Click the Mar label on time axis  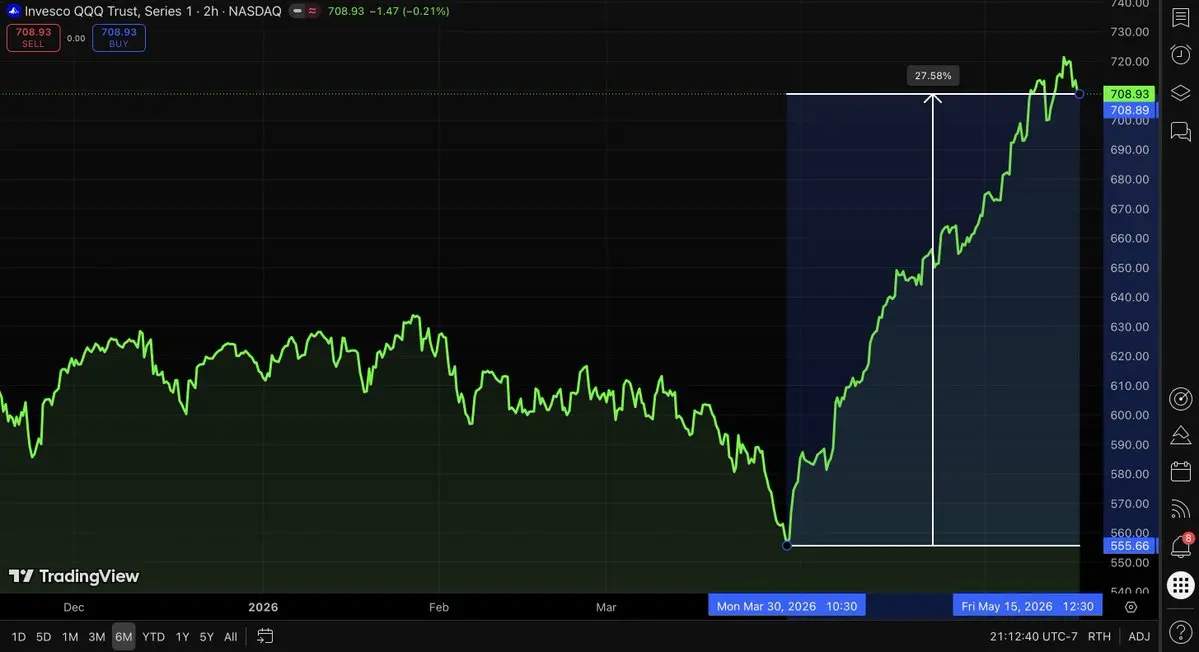[606, 607]
